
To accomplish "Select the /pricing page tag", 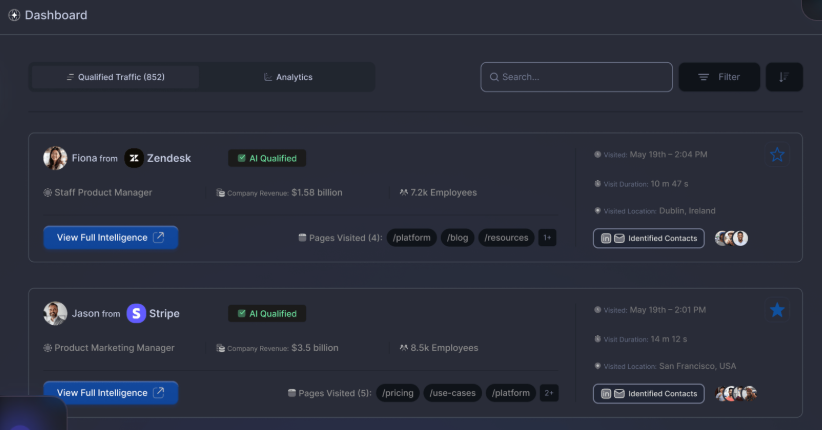I will tap(397, 393).
